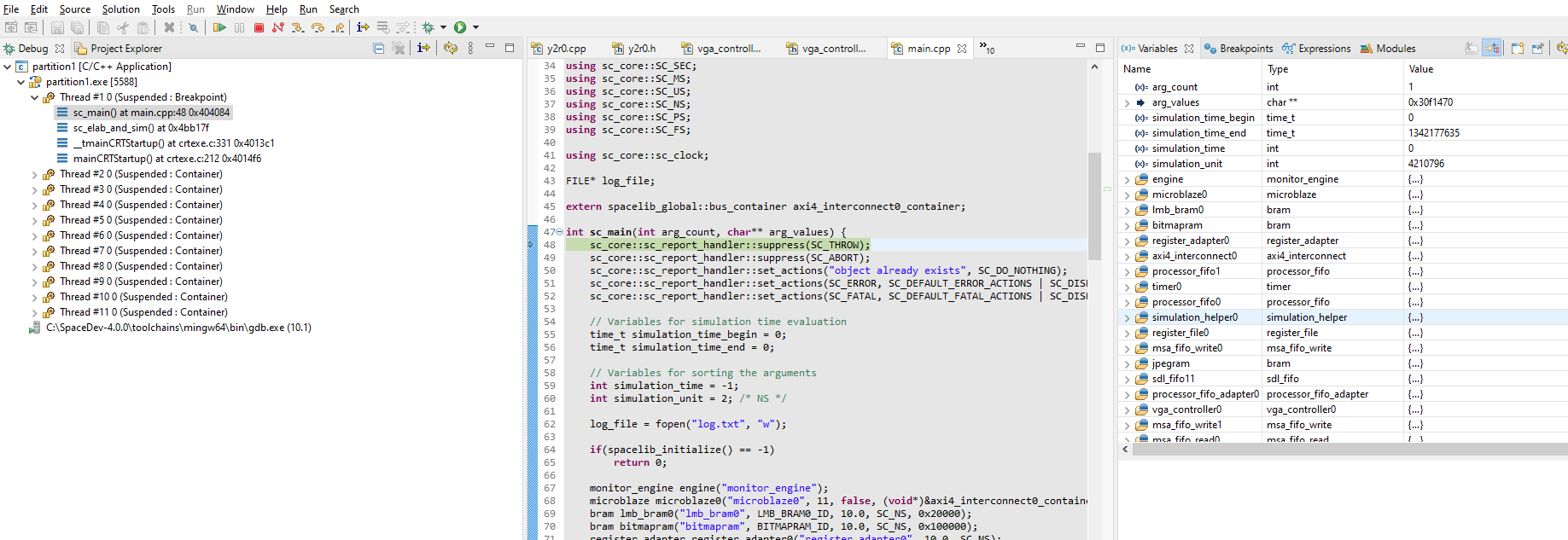The image size is (1568, 540).
Task: Click the Step Return icon
Action: pos(338,28)
